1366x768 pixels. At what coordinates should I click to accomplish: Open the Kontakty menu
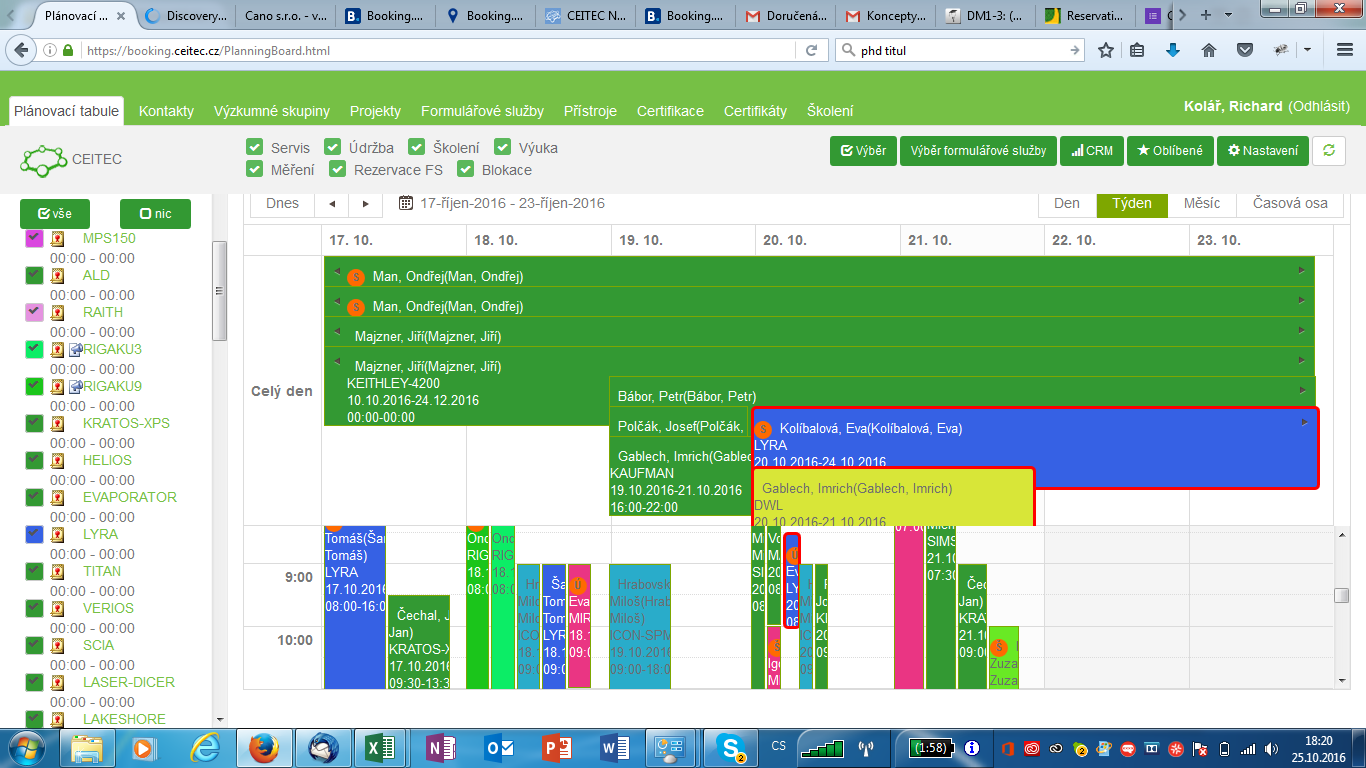click(166, 111)
